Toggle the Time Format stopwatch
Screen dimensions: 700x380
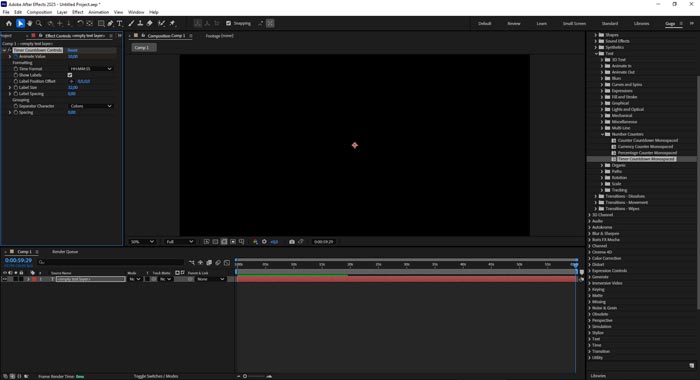(16, 69)
